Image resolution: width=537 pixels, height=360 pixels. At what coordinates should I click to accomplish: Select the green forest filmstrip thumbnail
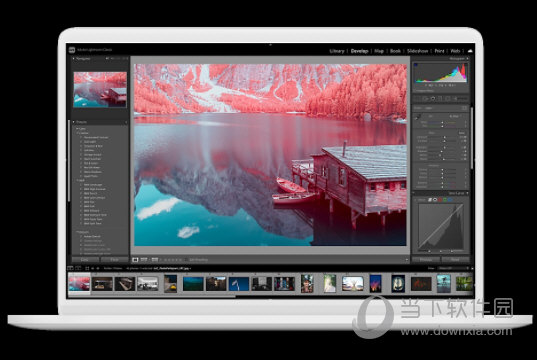point(464,284)
